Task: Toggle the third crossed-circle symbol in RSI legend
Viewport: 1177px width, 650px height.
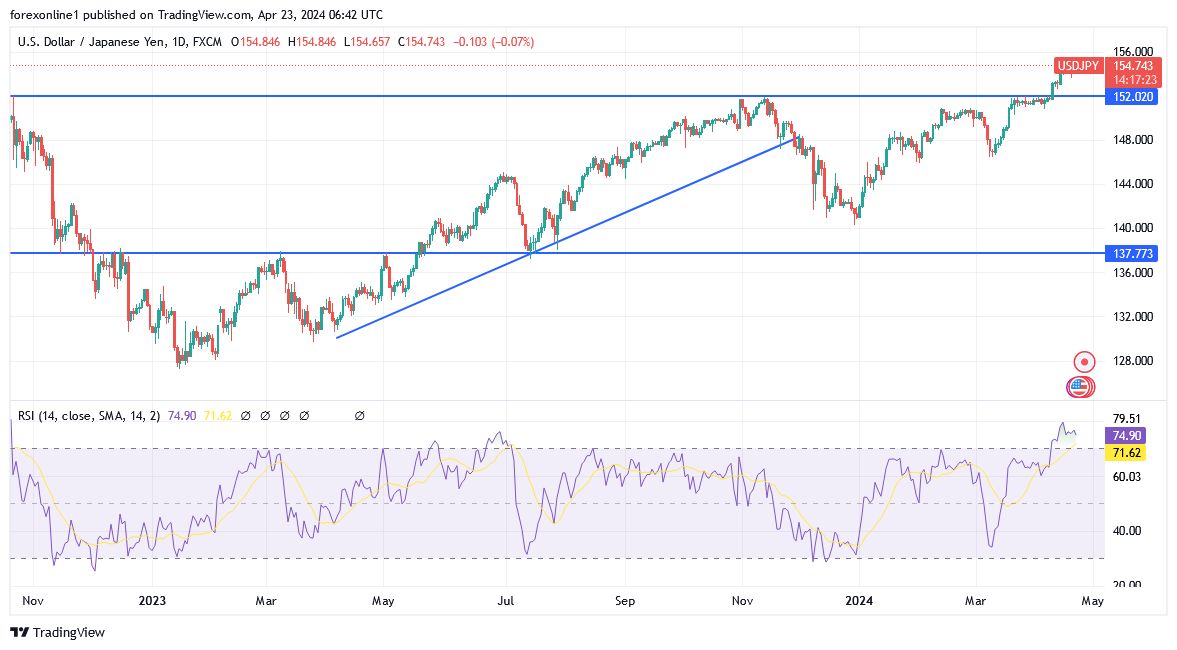Action: (x=286, y=415)
